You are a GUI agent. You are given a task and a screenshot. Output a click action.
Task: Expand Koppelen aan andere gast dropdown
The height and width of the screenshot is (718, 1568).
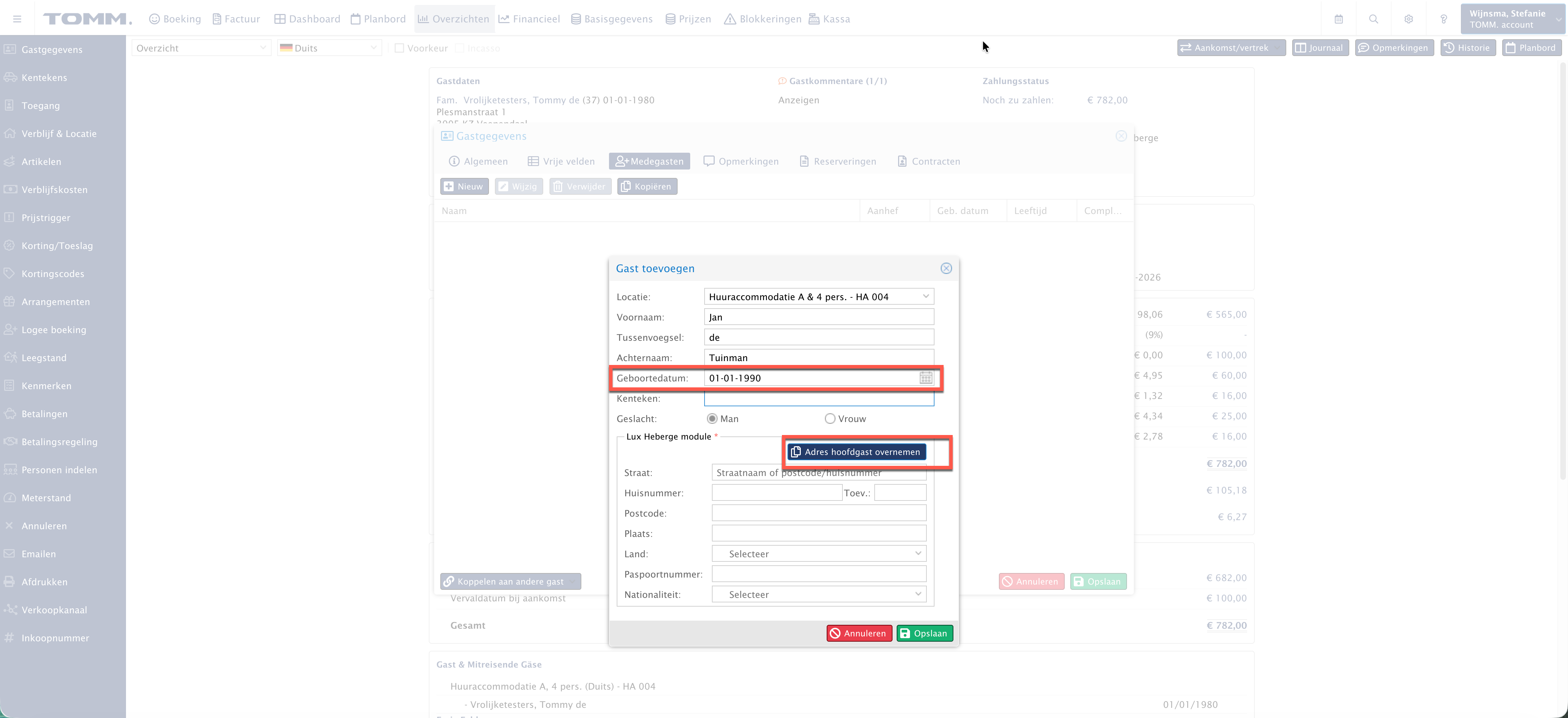click(x=573, y=582)
